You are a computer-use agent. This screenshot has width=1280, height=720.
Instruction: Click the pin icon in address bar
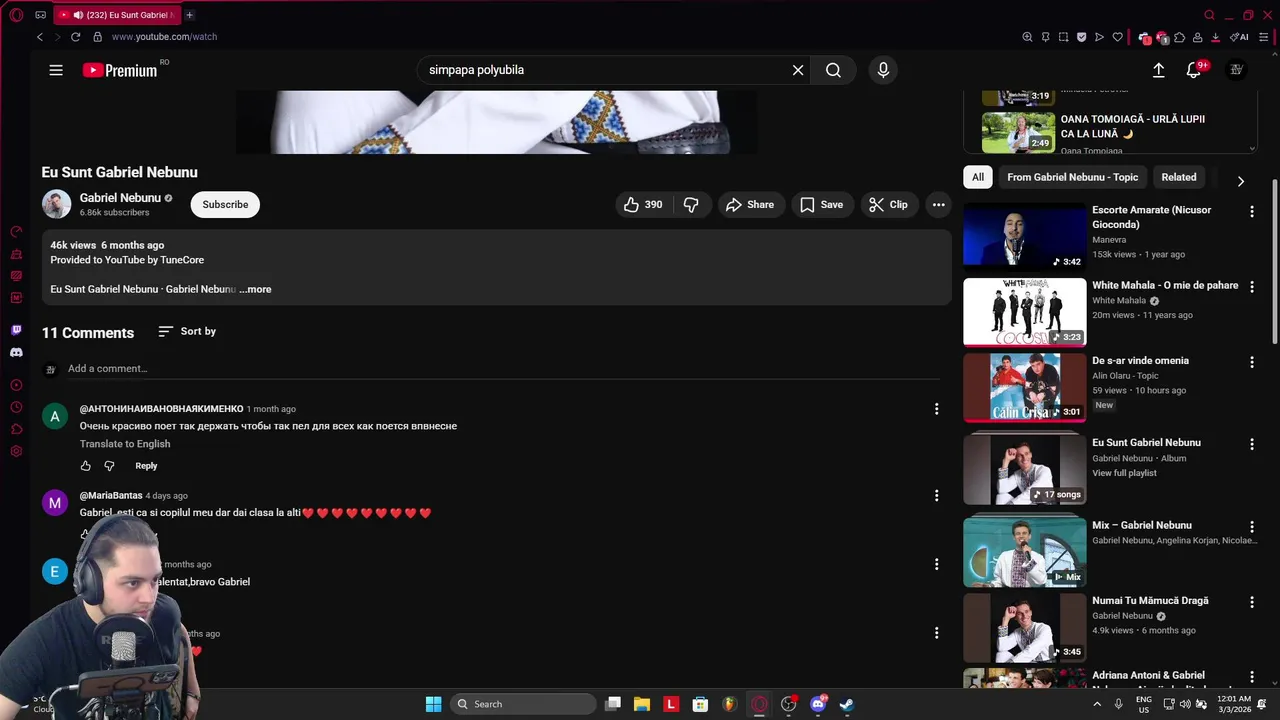1045,37
